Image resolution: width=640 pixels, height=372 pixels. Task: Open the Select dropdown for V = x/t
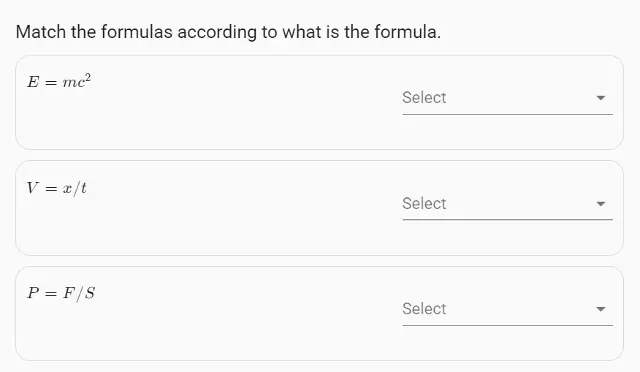tap(507, 204)
